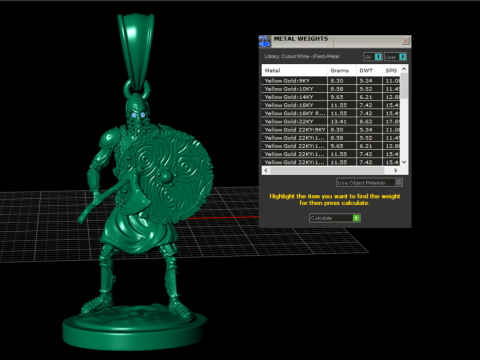
Task: Select the Yellow Gold:9KY row
Action: coord(331,81)
